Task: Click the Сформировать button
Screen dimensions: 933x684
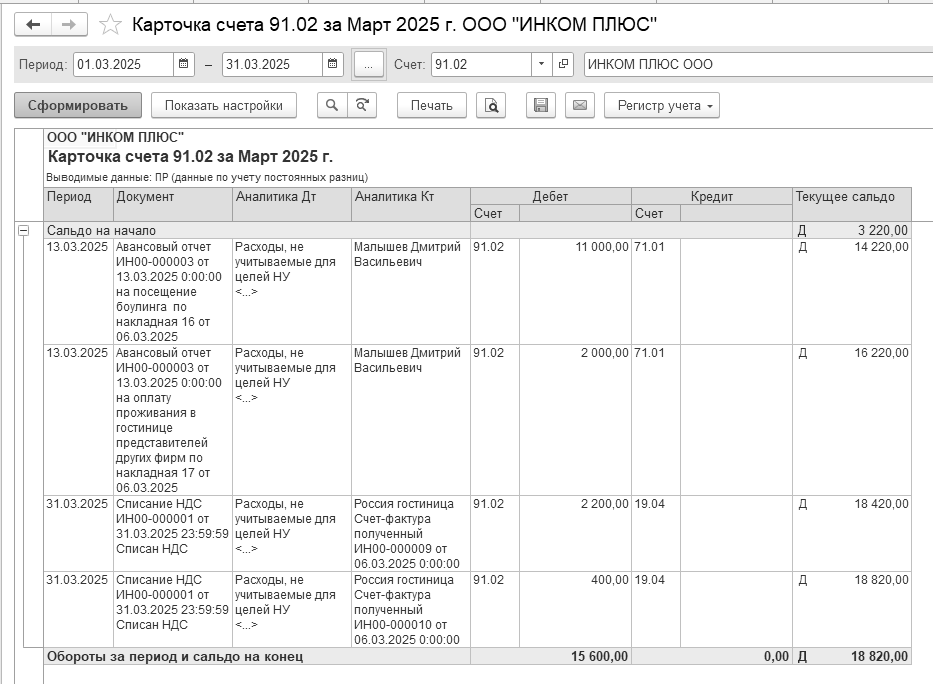Action: coord(78,105)
